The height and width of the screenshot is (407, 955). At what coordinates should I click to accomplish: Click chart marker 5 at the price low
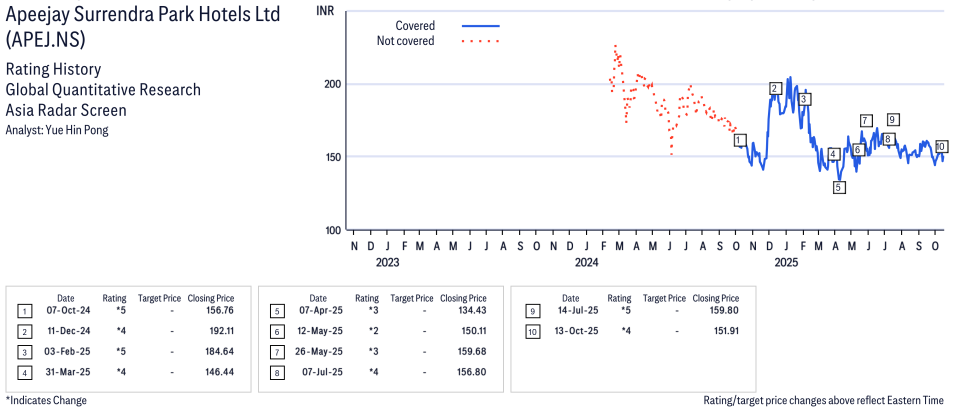click(838, 187)
